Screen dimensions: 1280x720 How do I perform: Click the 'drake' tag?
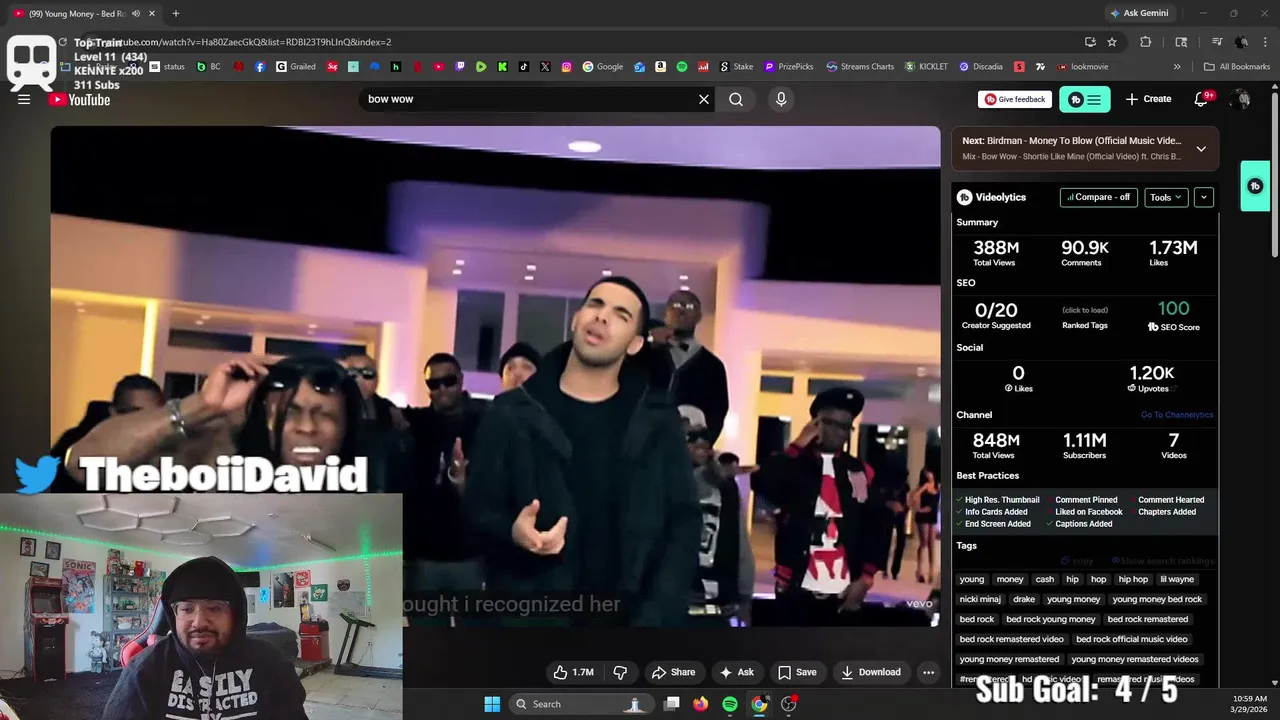pos(1024,599)
